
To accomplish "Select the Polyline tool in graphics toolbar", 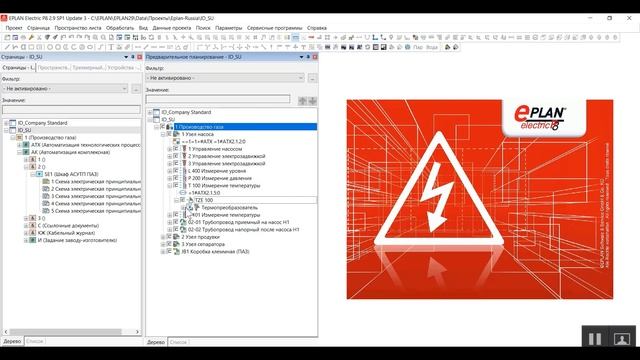I will click(15, 47).
